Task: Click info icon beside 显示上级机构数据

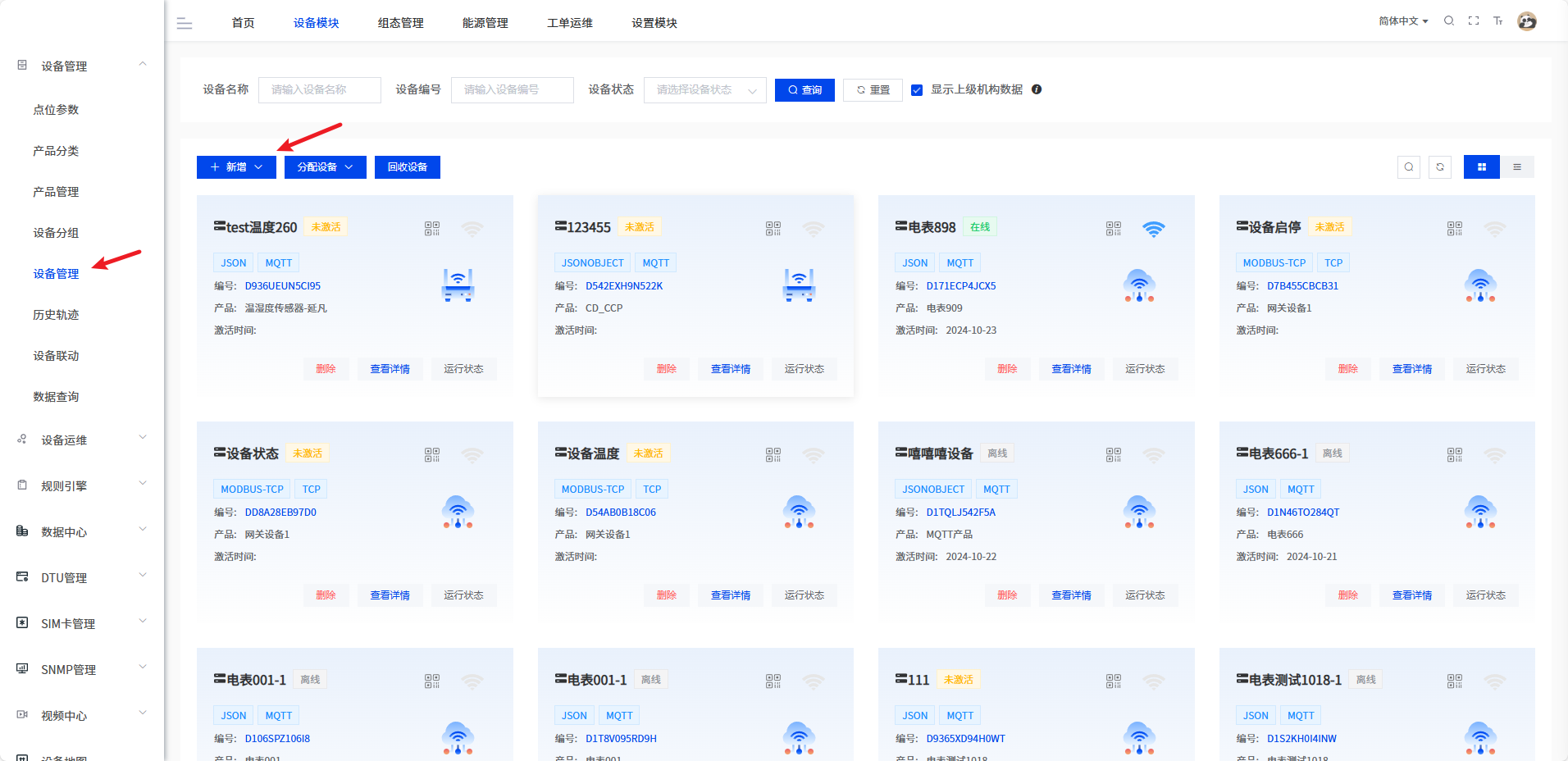Action: click(1037, 89)
